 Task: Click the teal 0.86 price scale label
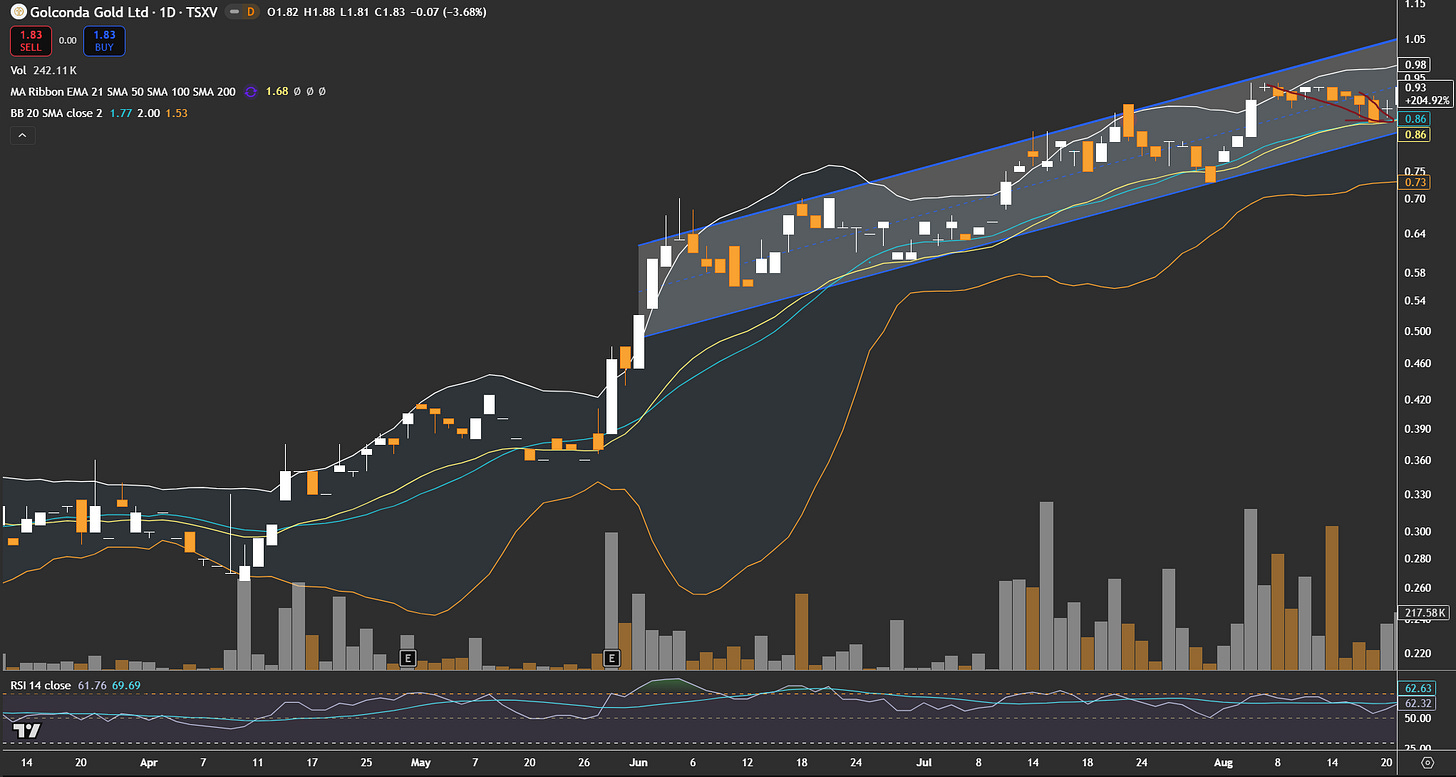(1415, 118)
